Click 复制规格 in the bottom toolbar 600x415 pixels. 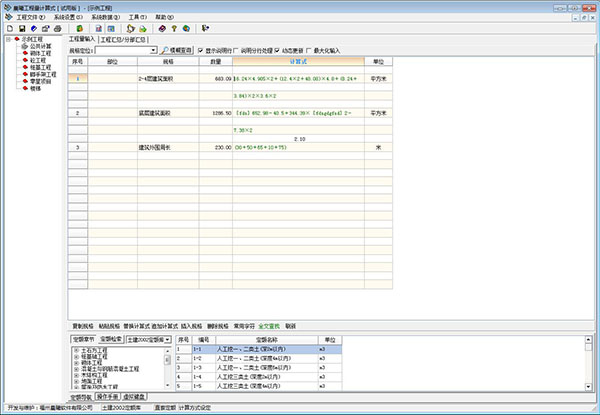click(x=83, y=326)
